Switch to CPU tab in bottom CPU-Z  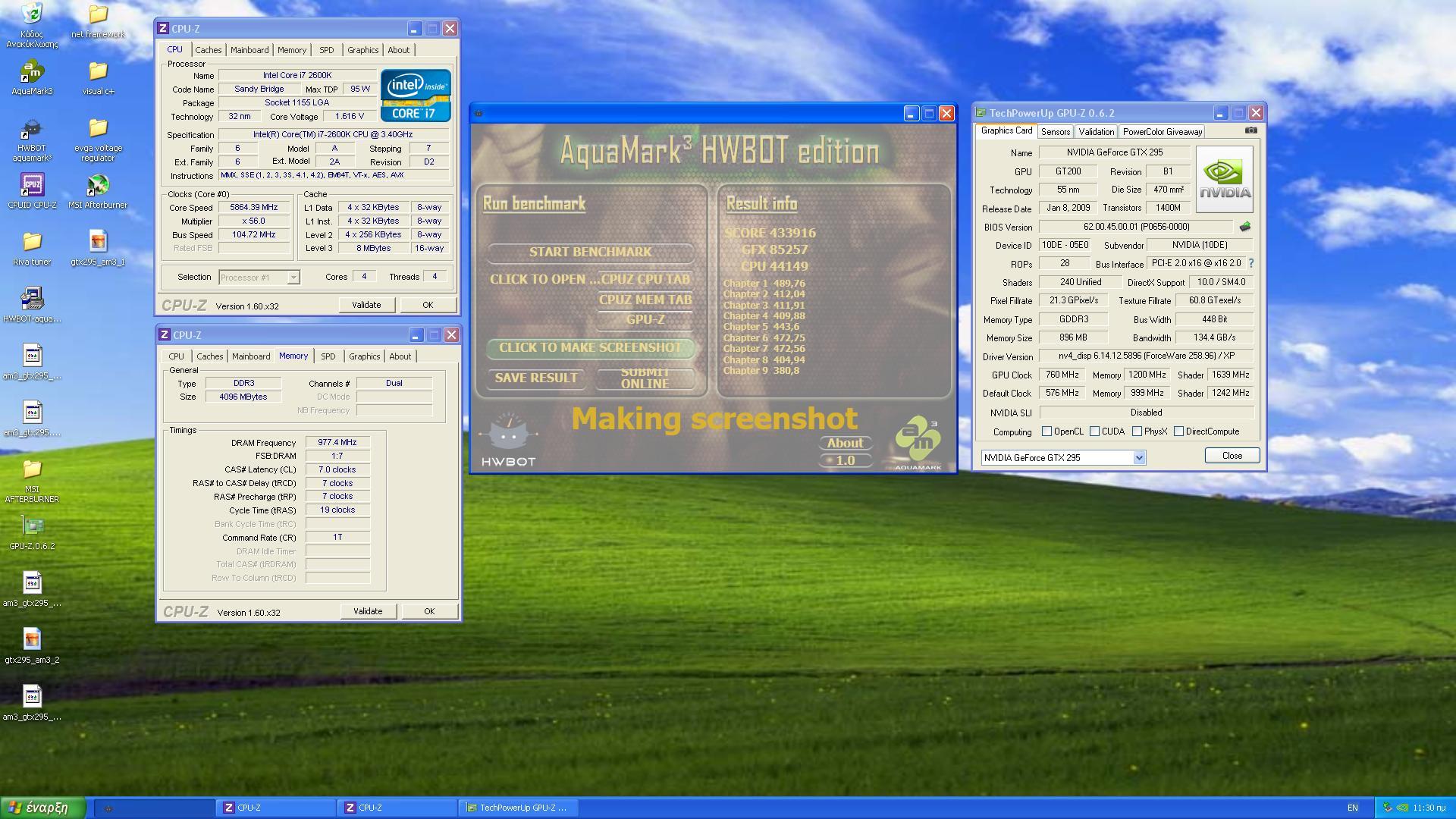point(176,356)
